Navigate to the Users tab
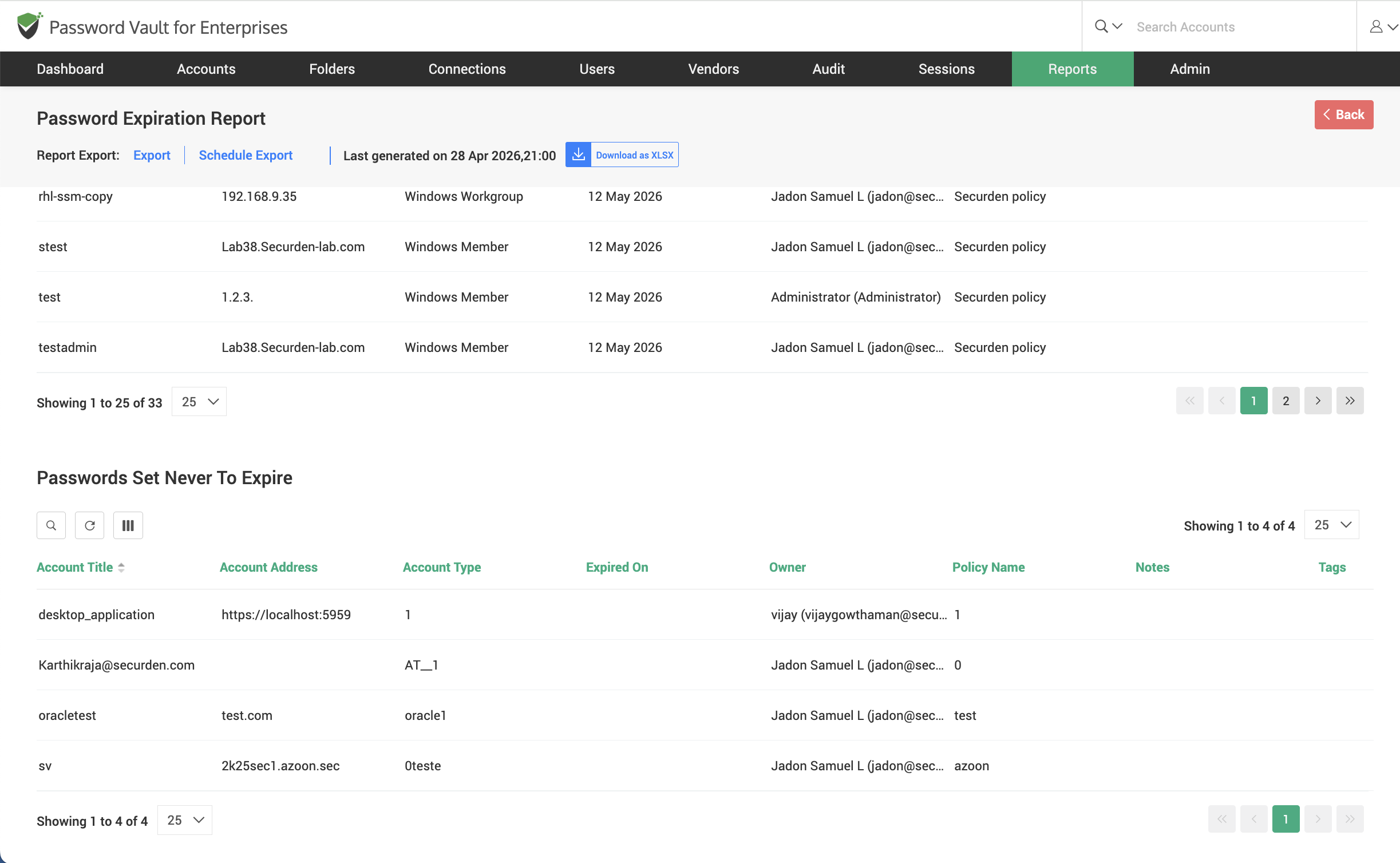Viewport: 1400px width, 863px height. 597,69
